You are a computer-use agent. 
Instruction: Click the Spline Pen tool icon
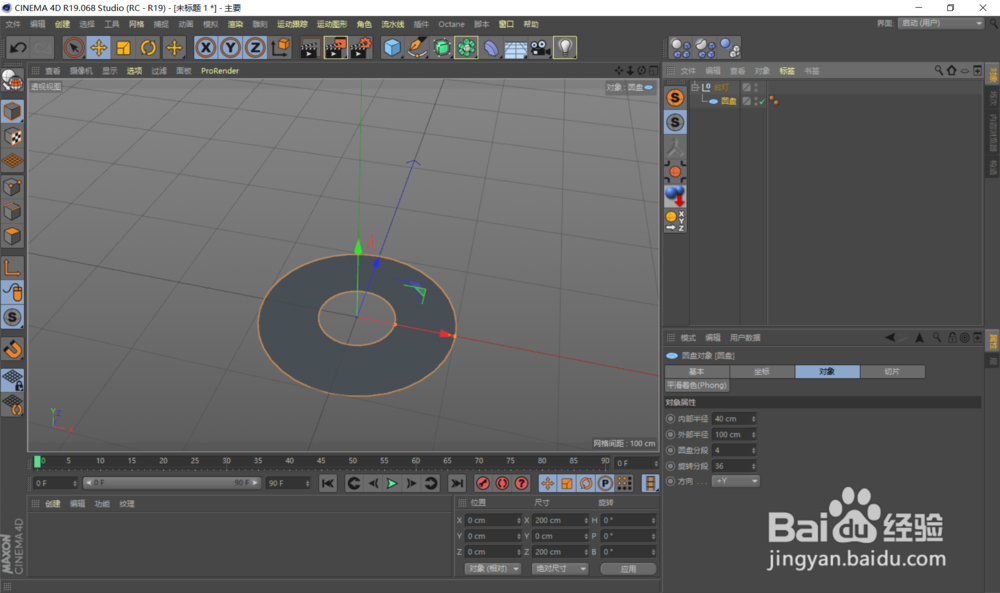tap(417, 48)
